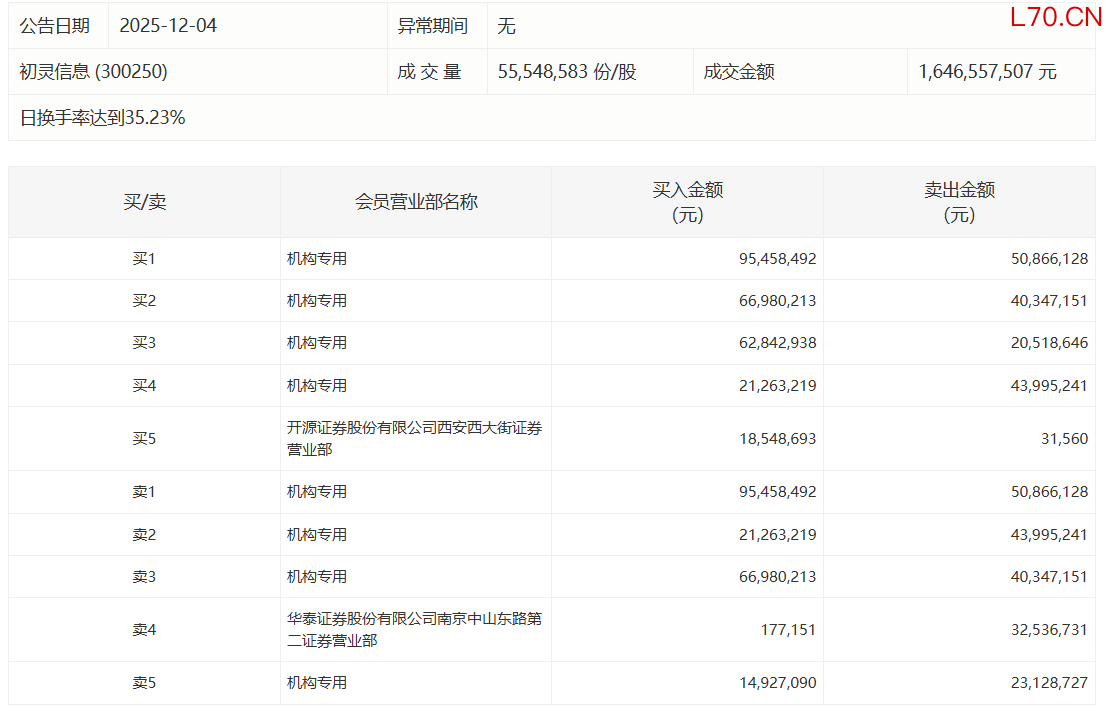1106x711 pixels.
Task: Click the L70.CN watermark logo
Action: coord(1055,17)
